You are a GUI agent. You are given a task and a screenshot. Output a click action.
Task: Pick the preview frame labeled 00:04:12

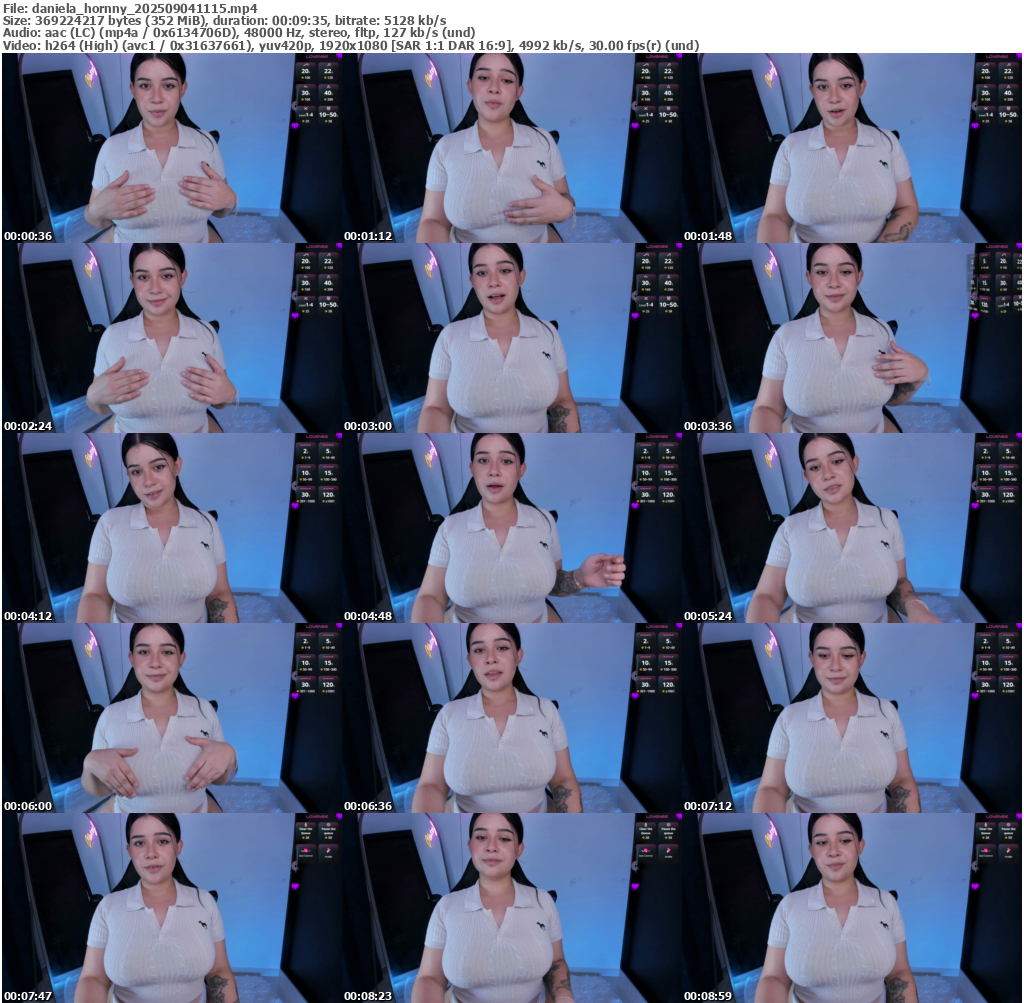click(172, 528)
